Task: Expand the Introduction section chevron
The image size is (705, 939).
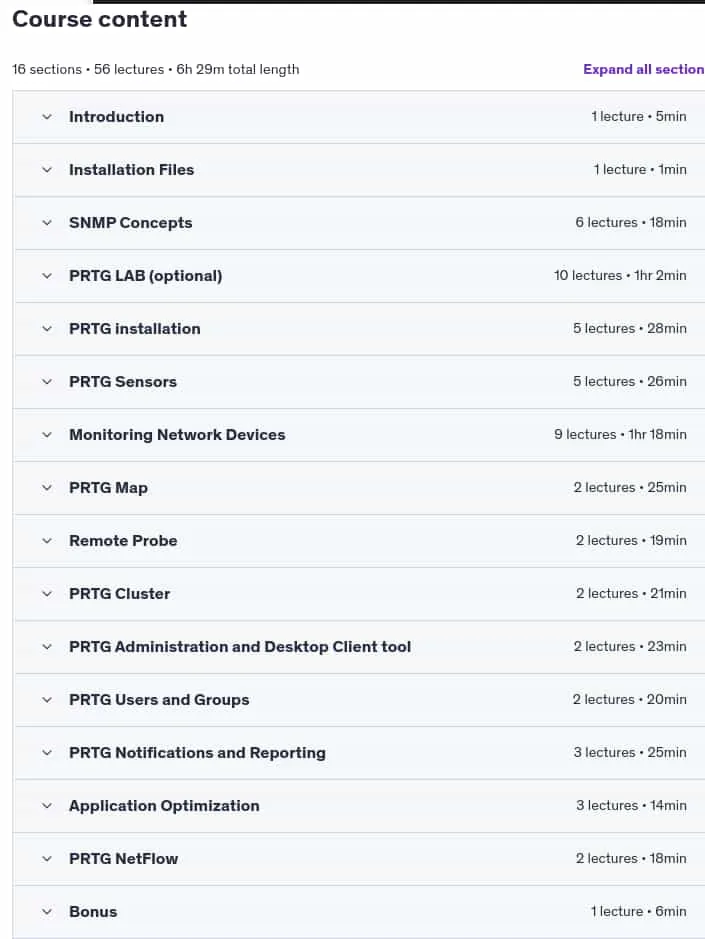Action: click(x=47, y=117)
